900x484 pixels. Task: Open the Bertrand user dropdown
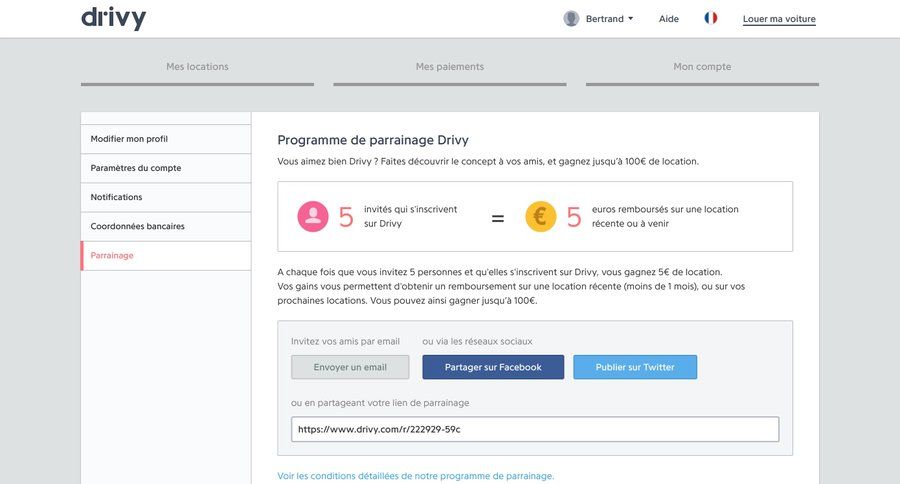[609, 18]
